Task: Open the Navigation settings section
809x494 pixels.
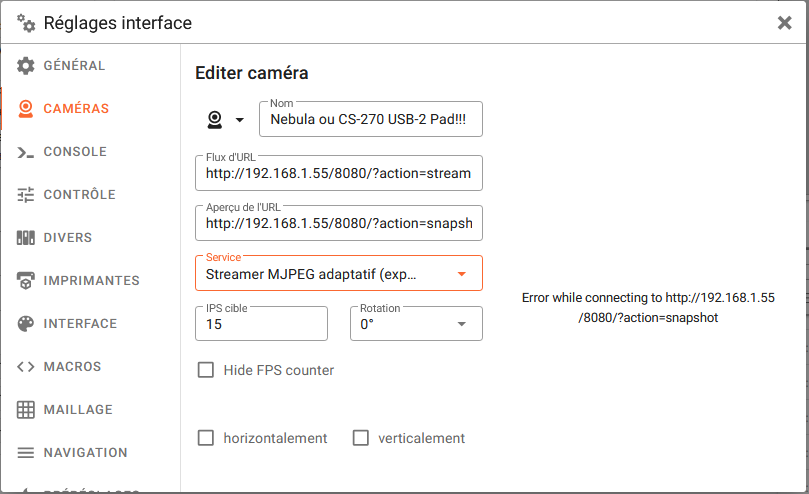Action: point(85,453)
